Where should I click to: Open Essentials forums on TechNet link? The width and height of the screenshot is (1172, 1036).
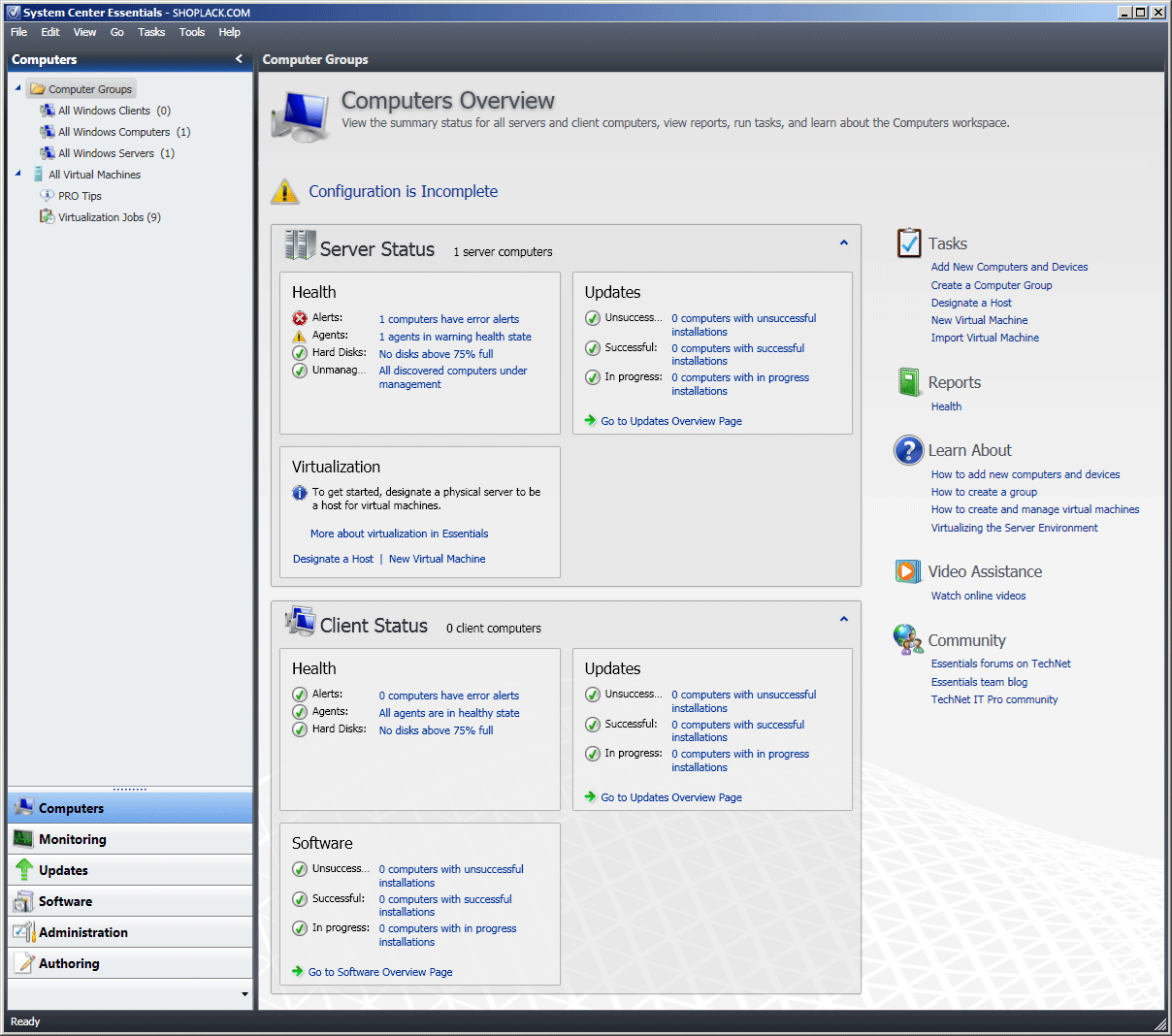[1001, 664]
